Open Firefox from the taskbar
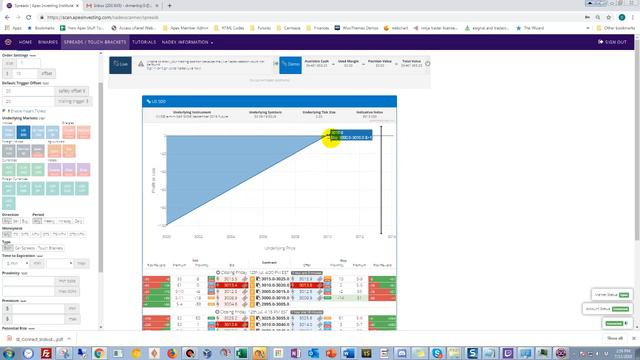 (x=172, y=353)
